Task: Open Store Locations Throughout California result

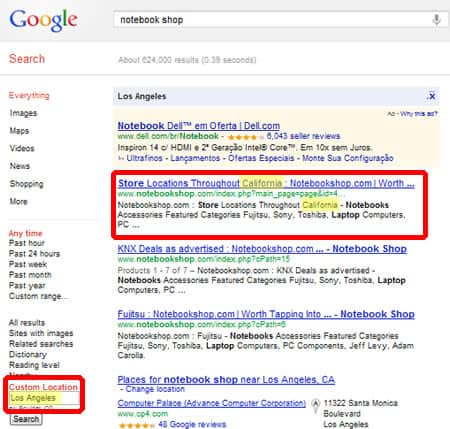Action: [x=266, y=183]
